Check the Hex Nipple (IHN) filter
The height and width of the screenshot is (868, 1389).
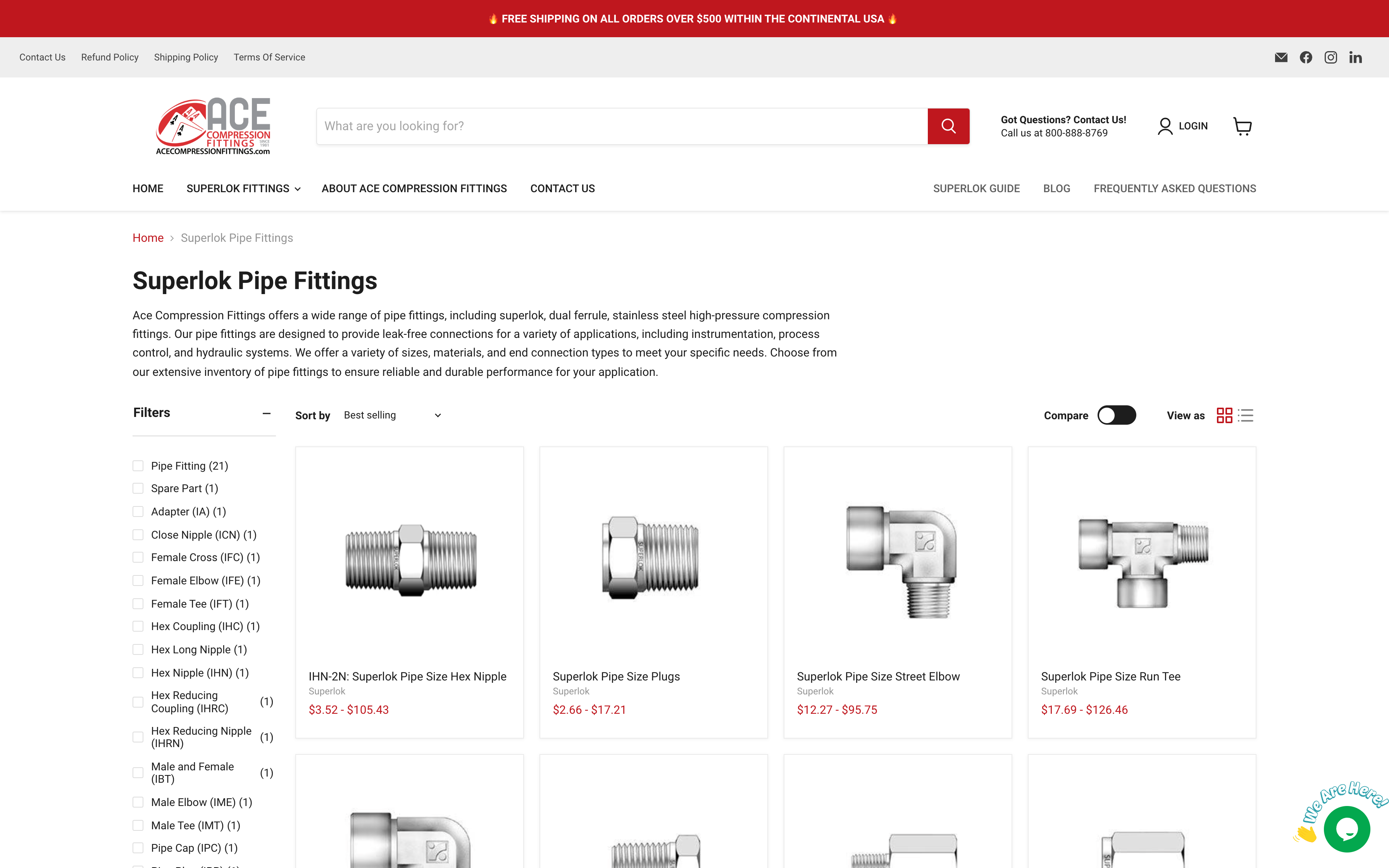[x=138, y=672]
